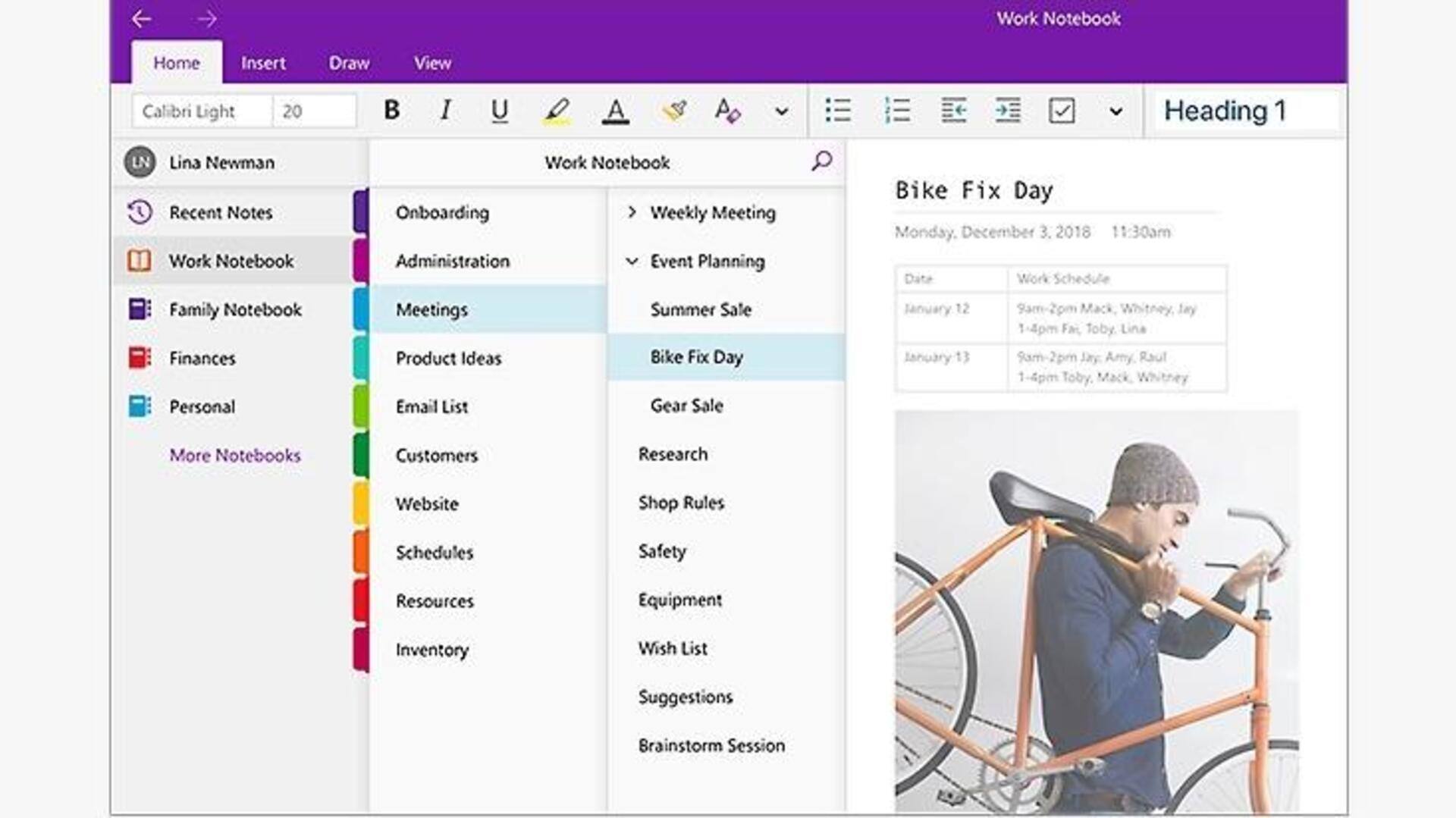Increase the indent
This screenshot has width=1456, height=818.
[x=1008, y=111]
